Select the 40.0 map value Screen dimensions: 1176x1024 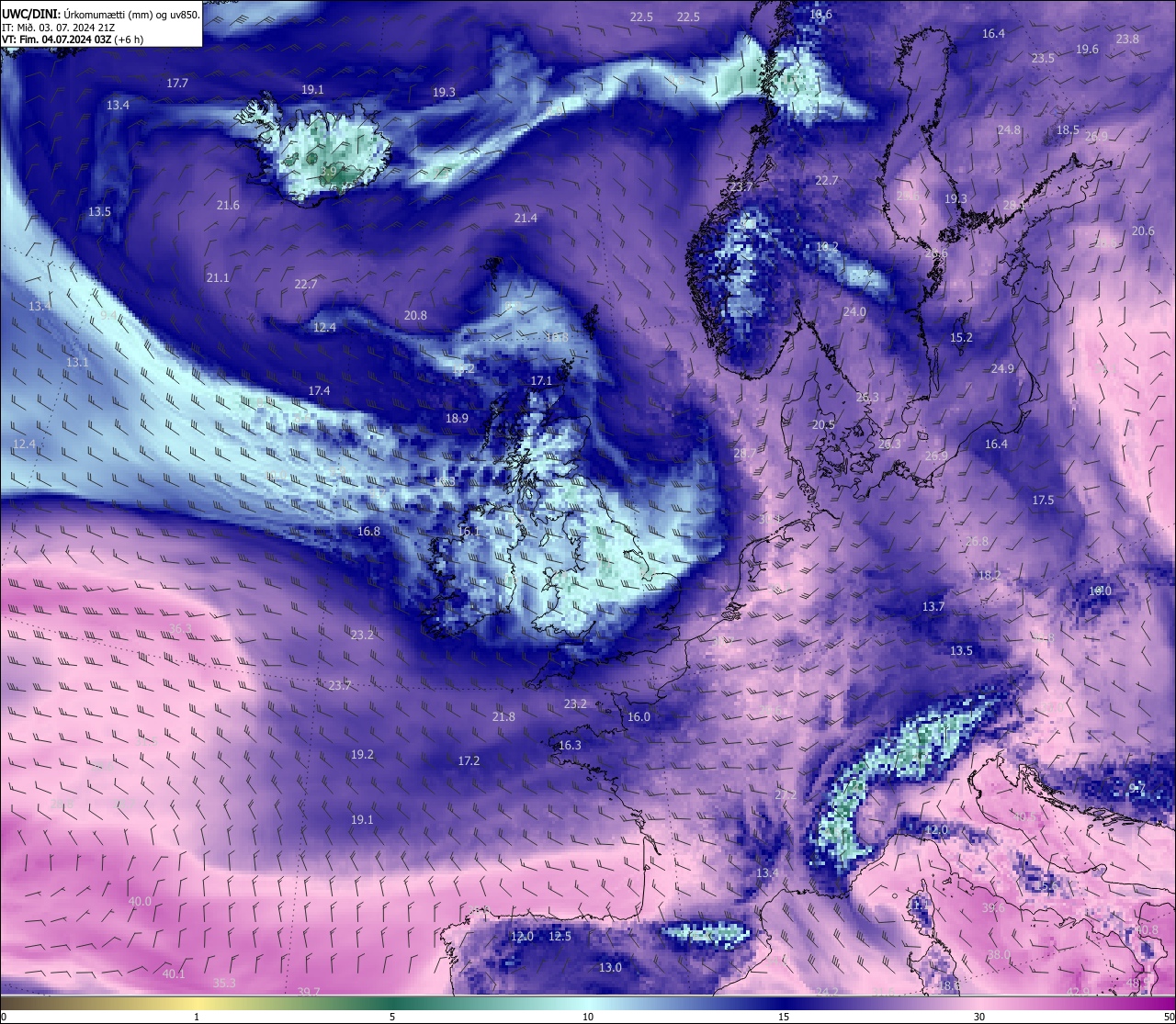coord(140,902)
